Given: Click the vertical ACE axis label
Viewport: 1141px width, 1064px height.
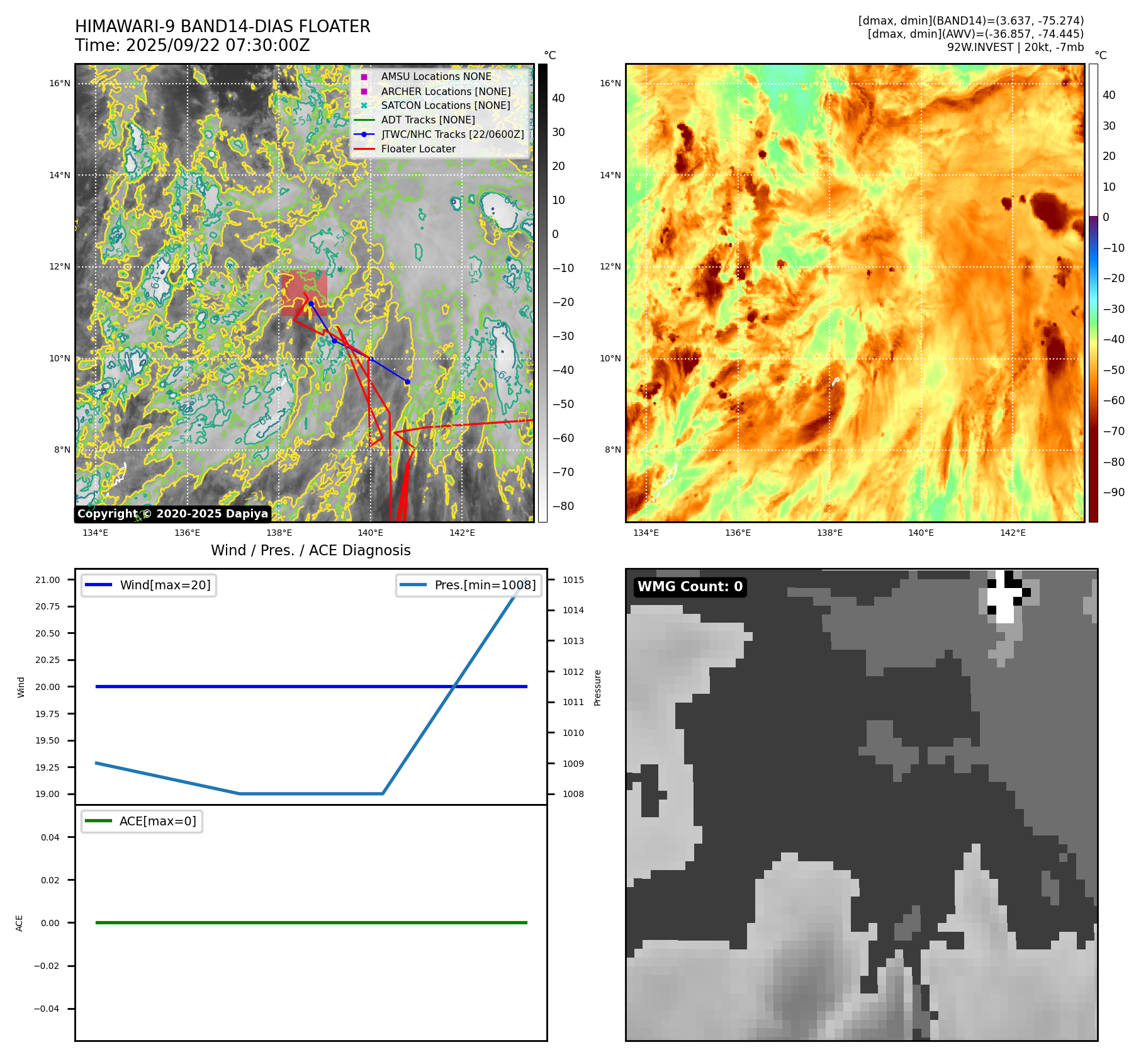Looking at the screenshot, I should point(19,924).
